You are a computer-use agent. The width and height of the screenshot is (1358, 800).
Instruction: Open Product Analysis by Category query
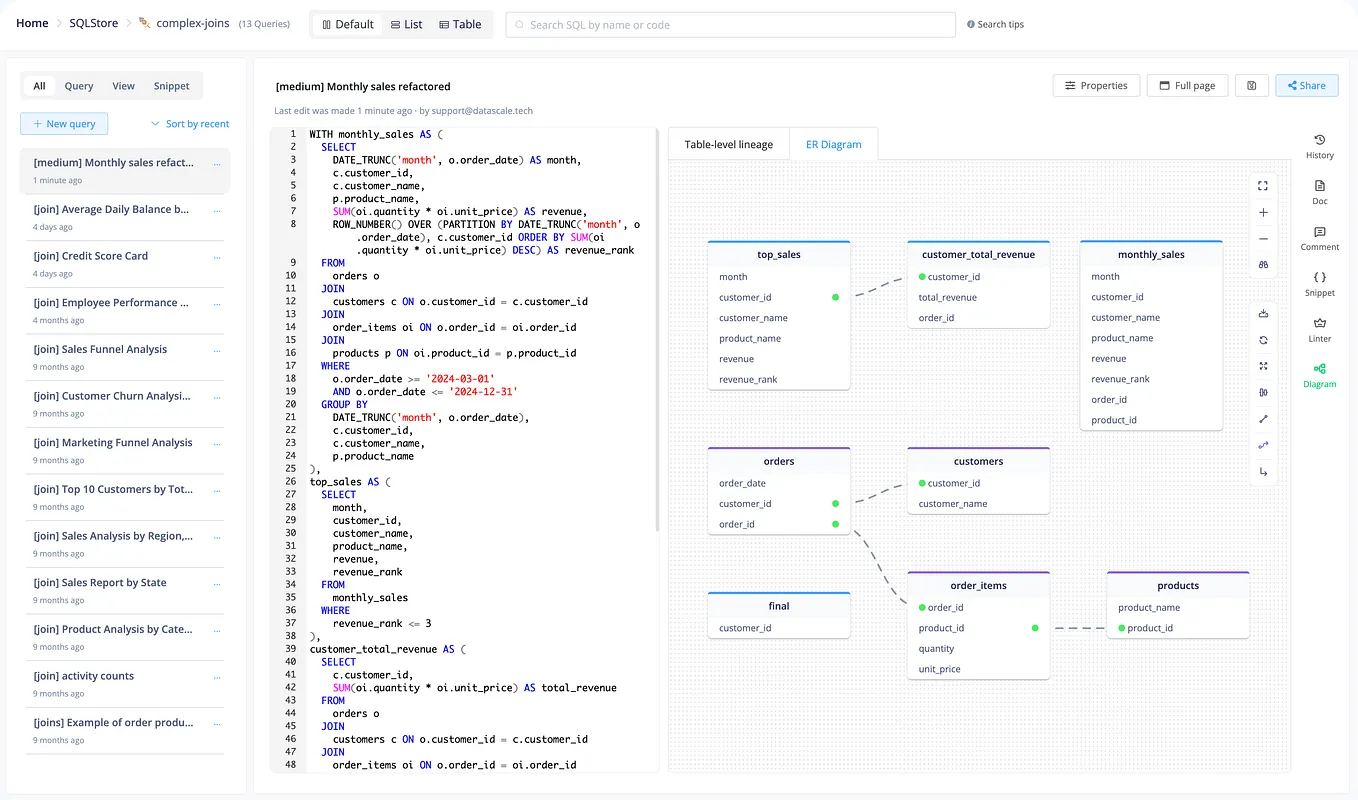125,637
